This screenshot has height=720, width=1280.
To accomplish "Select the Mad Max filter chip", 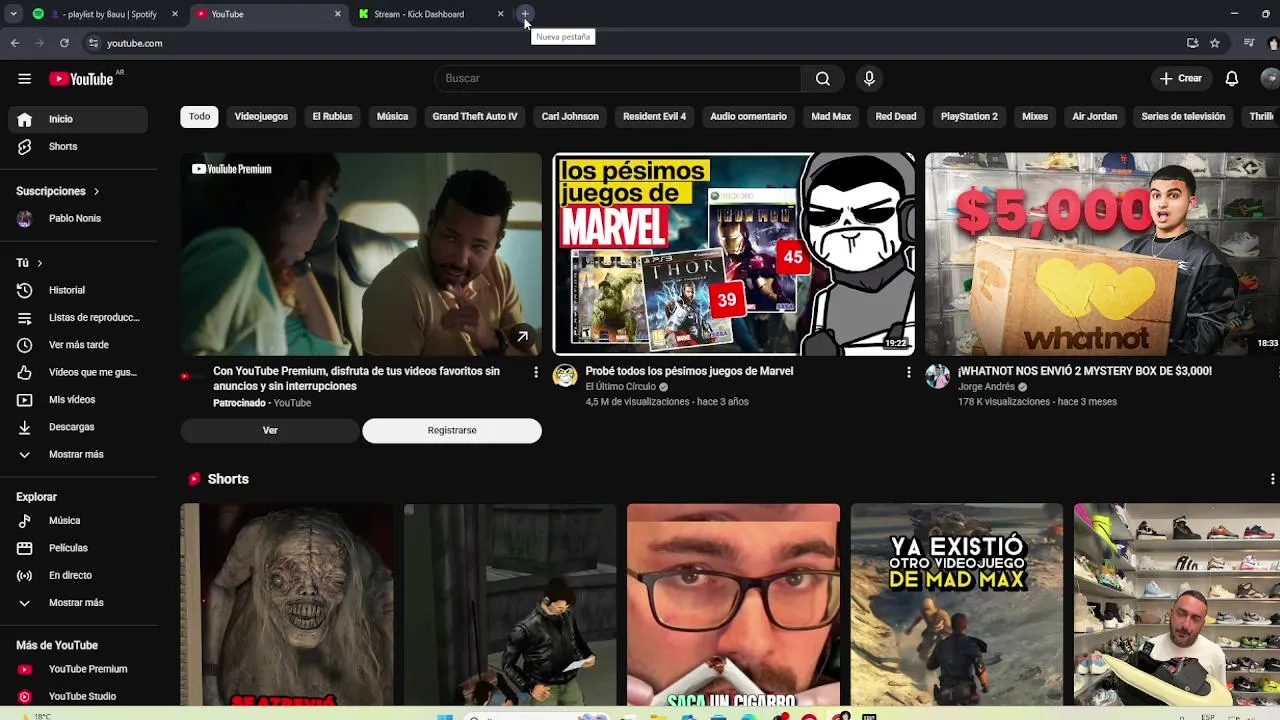I will (x=831, y=117).
